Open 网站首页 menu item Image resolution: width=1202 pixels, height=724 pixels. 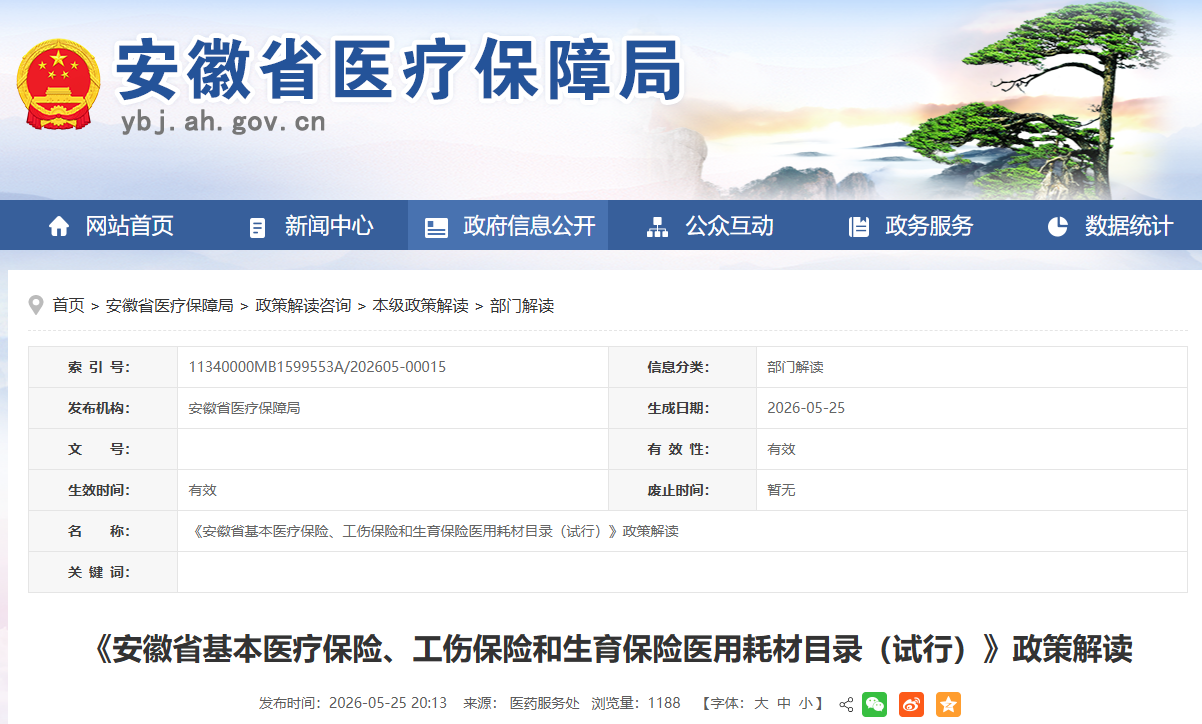130,226
